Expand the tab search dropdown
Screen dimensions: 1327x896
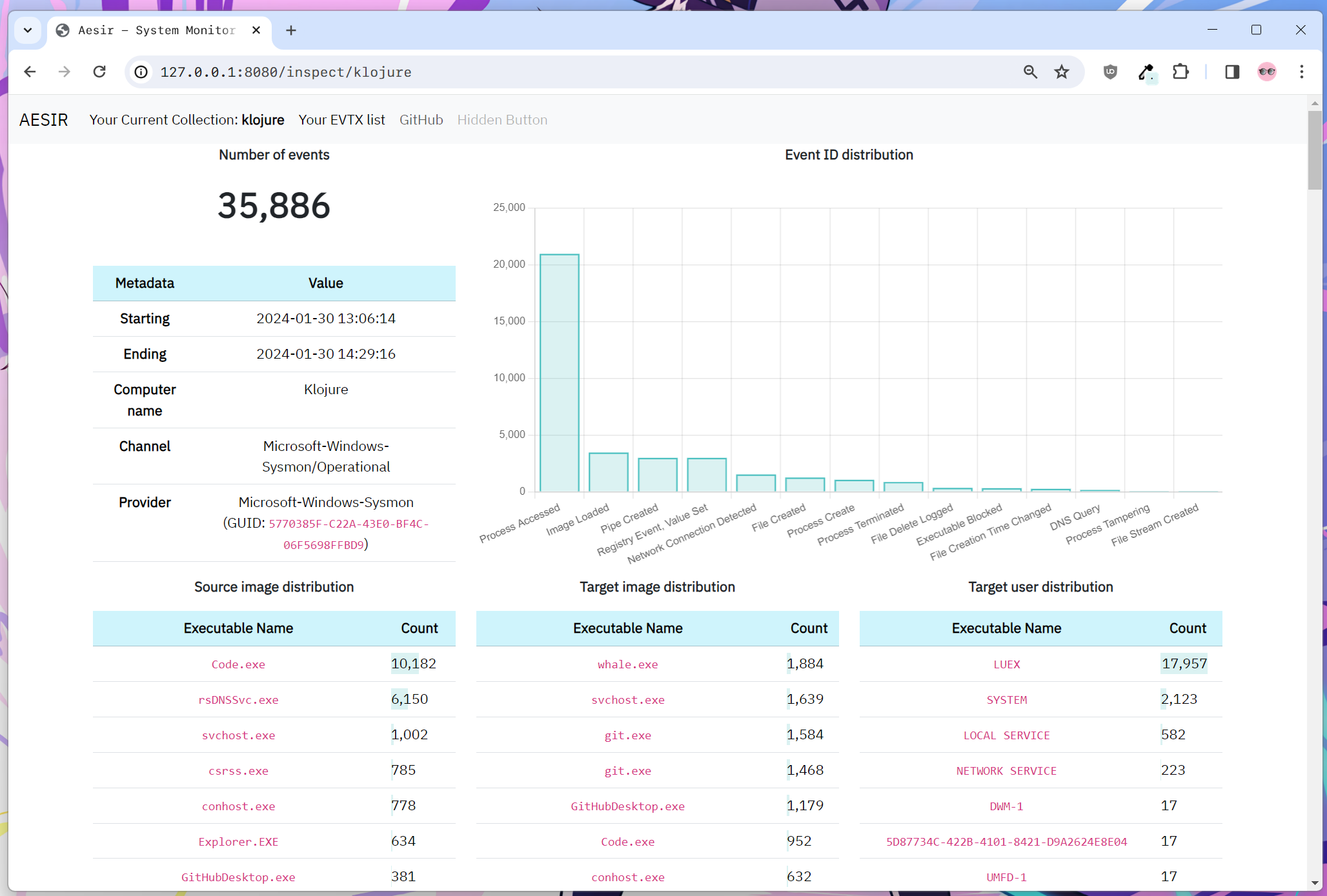click(x=28, y=30)
